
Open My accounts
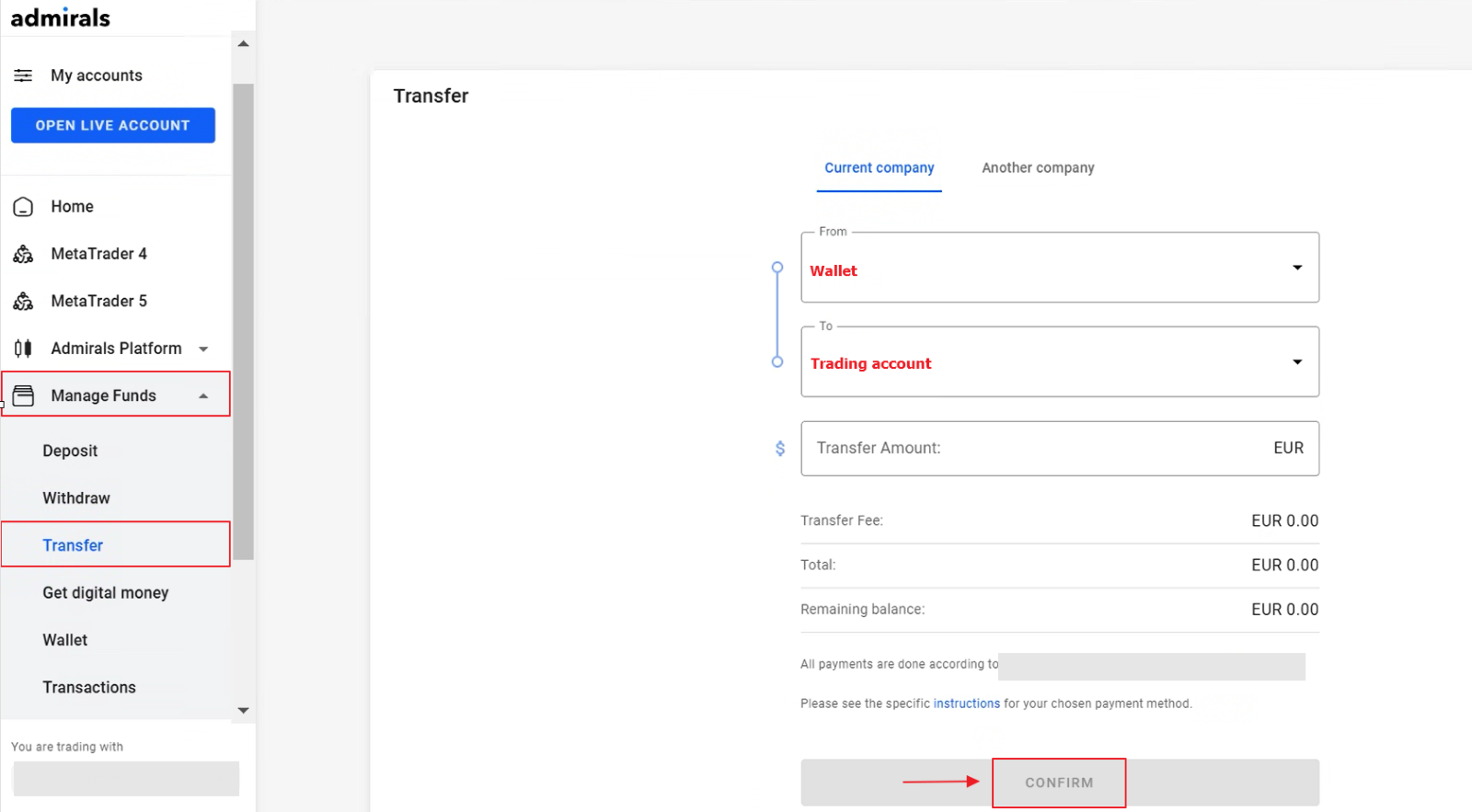(97, 75)
